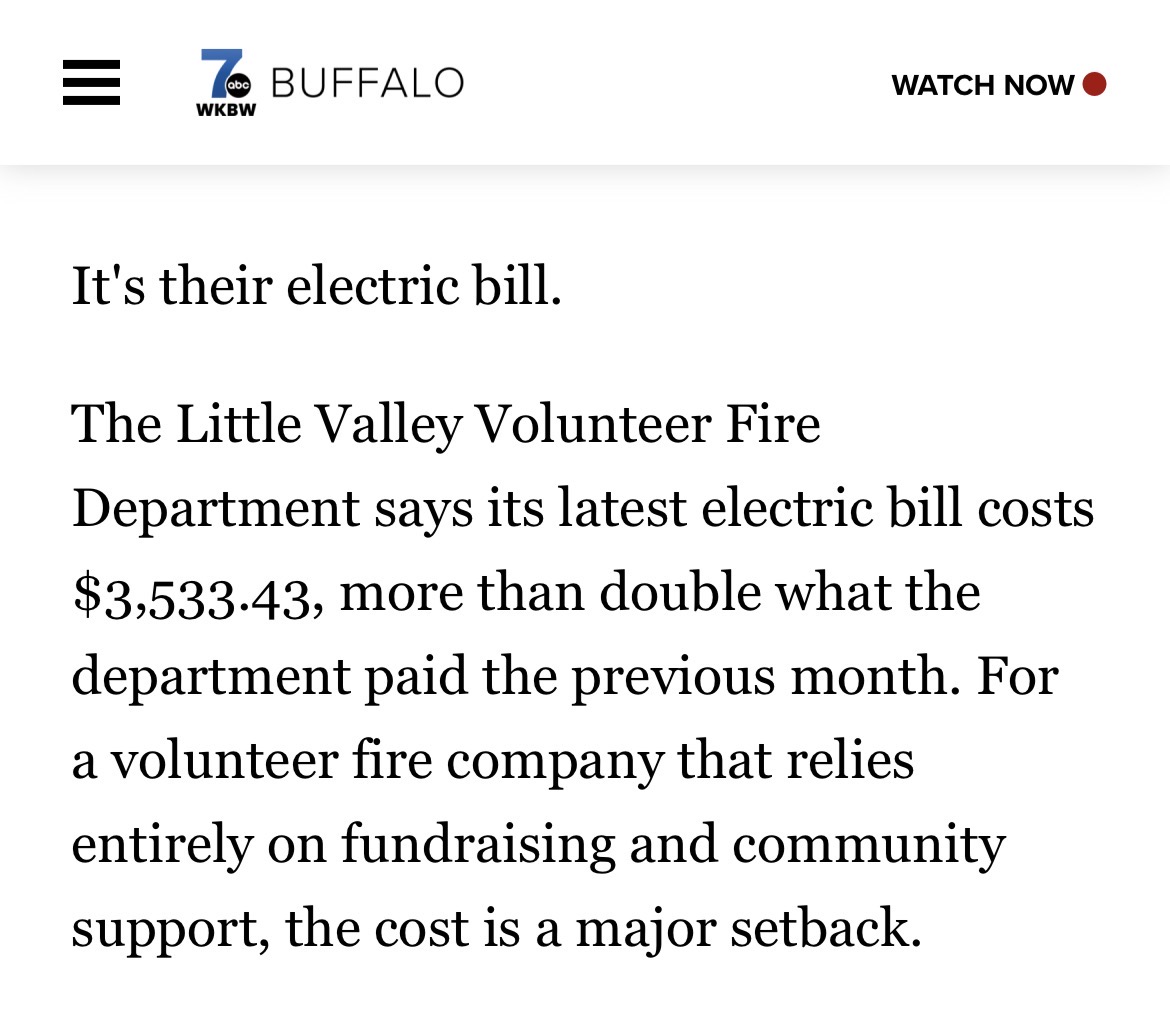Tap the WKBW call letters under logo
Image resolution: width=1170 pixels, height=1014 pixels.
pyautogui.click(x=225, y=110)
